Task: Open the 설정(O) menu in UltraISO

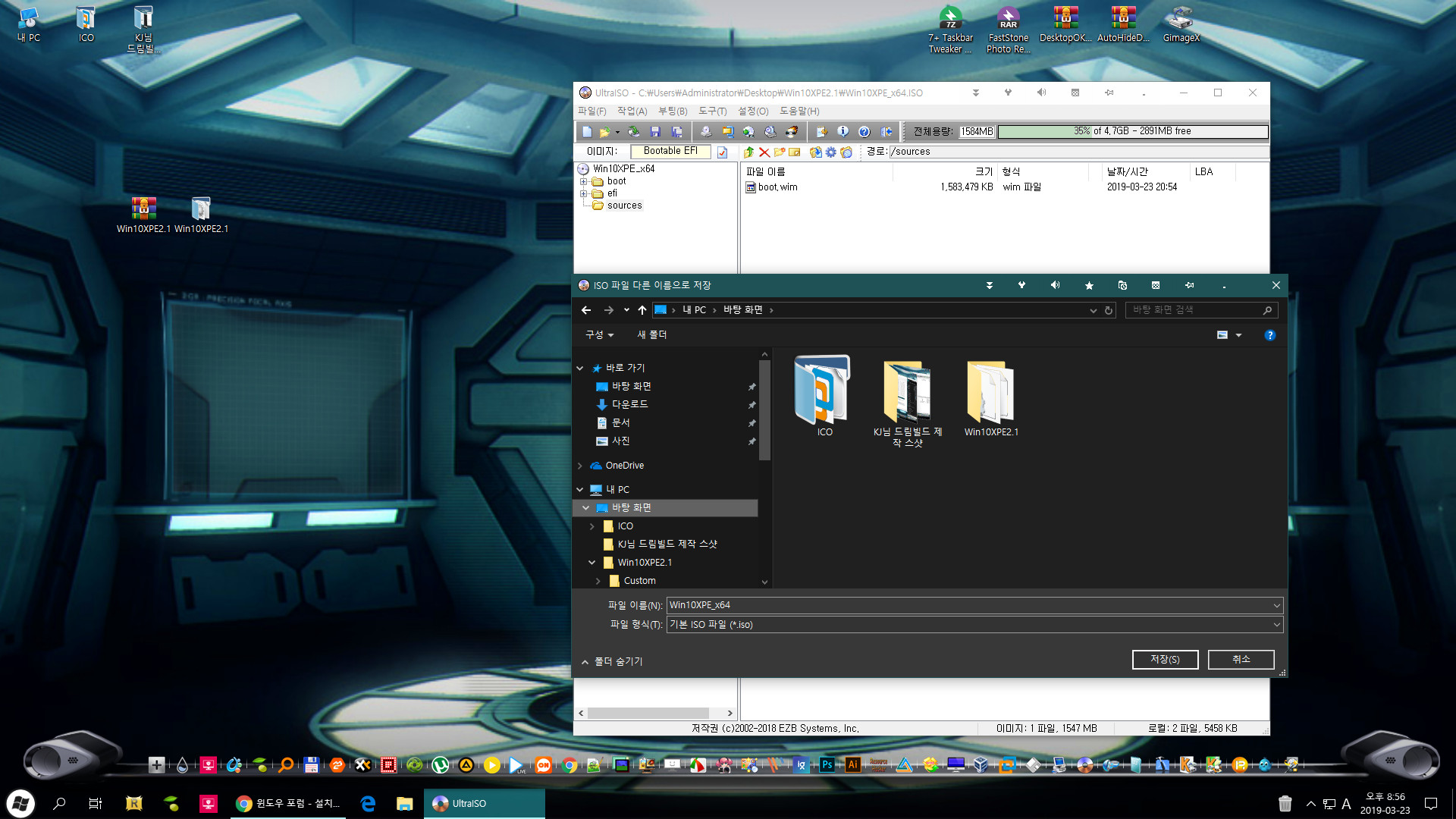Action: click(x=753, y=111)
